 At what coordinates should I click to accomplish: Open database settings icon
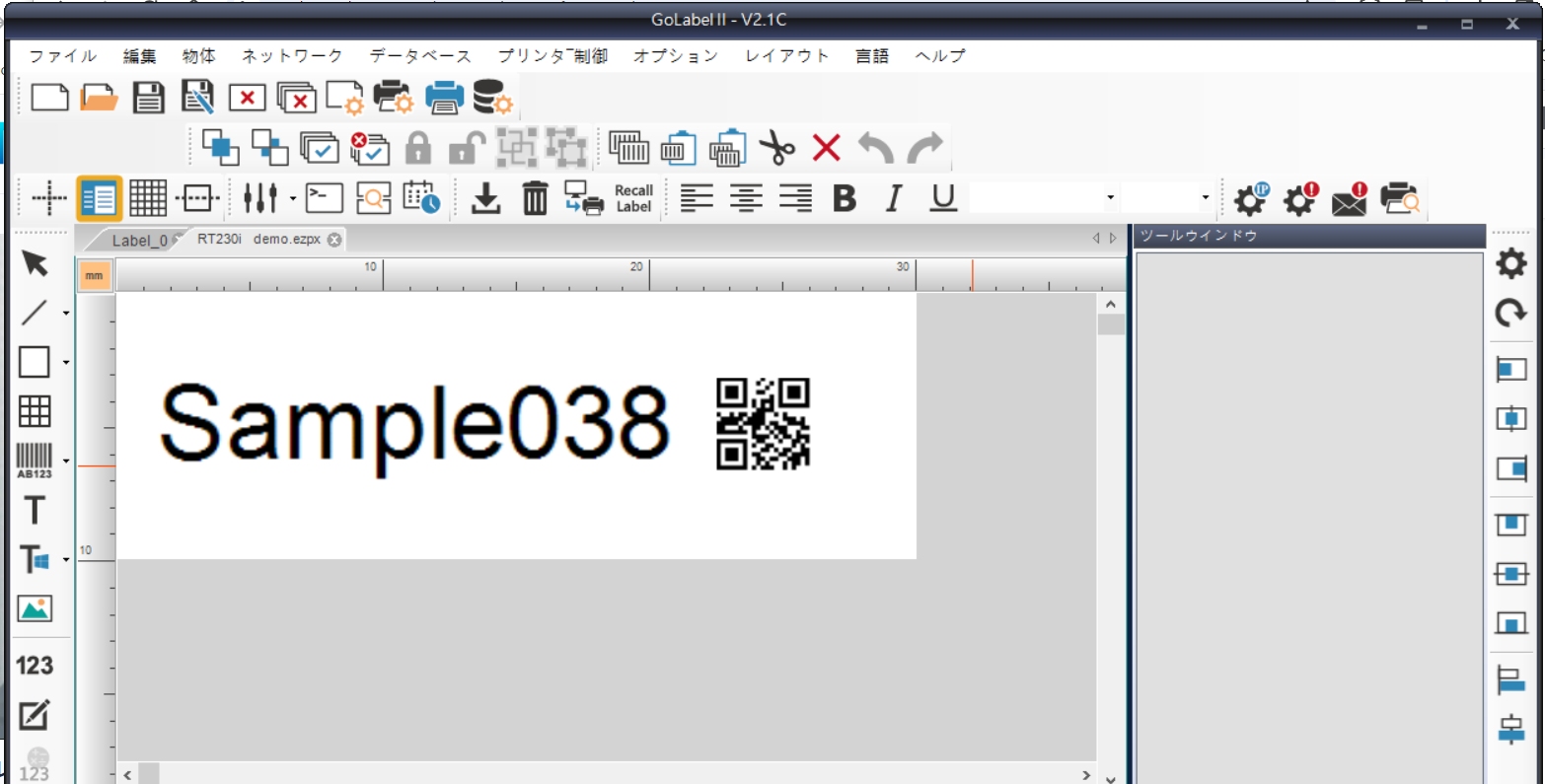[x=492, y=98]
